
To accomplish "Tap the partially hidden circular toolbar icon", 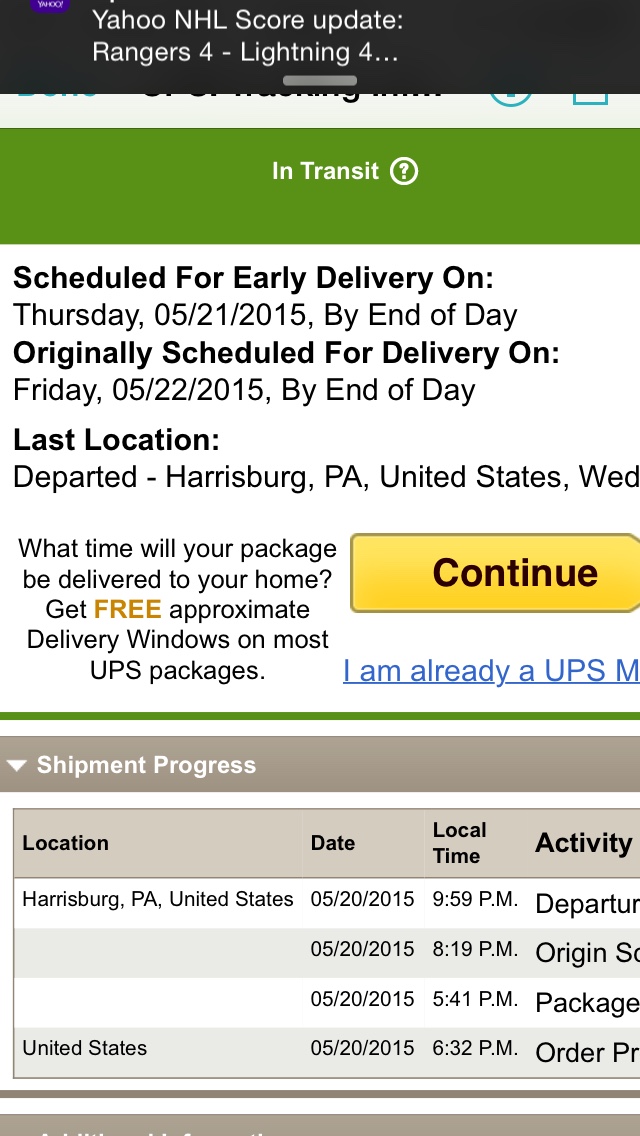I will click(x=510, y=99).
